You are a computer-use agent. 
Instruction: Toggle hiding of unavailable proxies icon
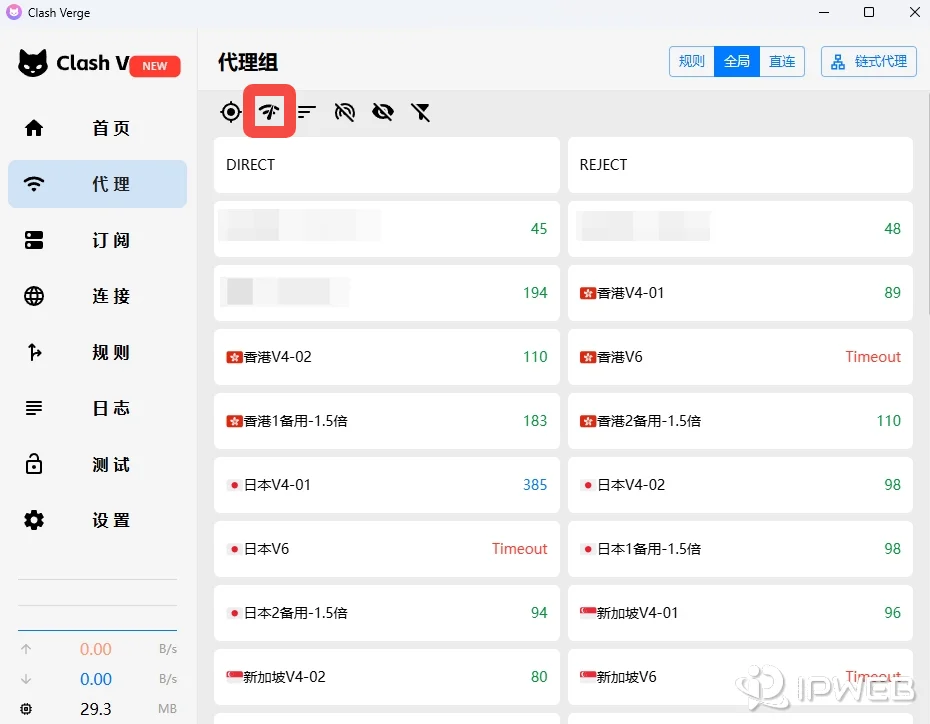click(344, 112)
